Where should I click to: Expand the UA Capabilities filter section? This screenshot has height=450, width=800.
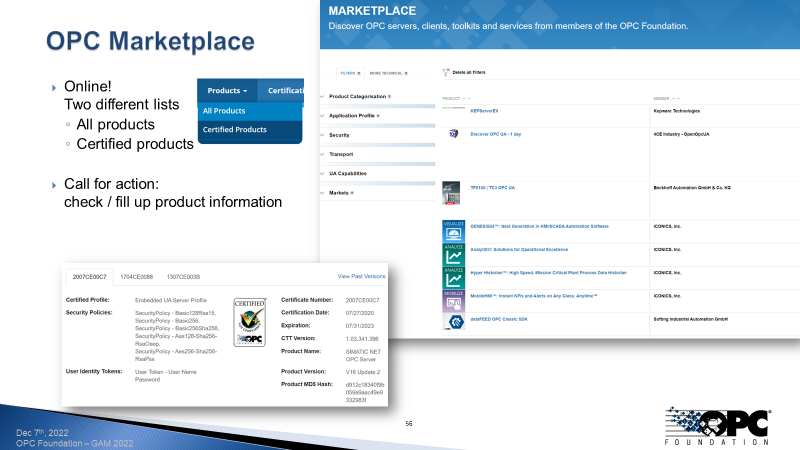[347, 173]
